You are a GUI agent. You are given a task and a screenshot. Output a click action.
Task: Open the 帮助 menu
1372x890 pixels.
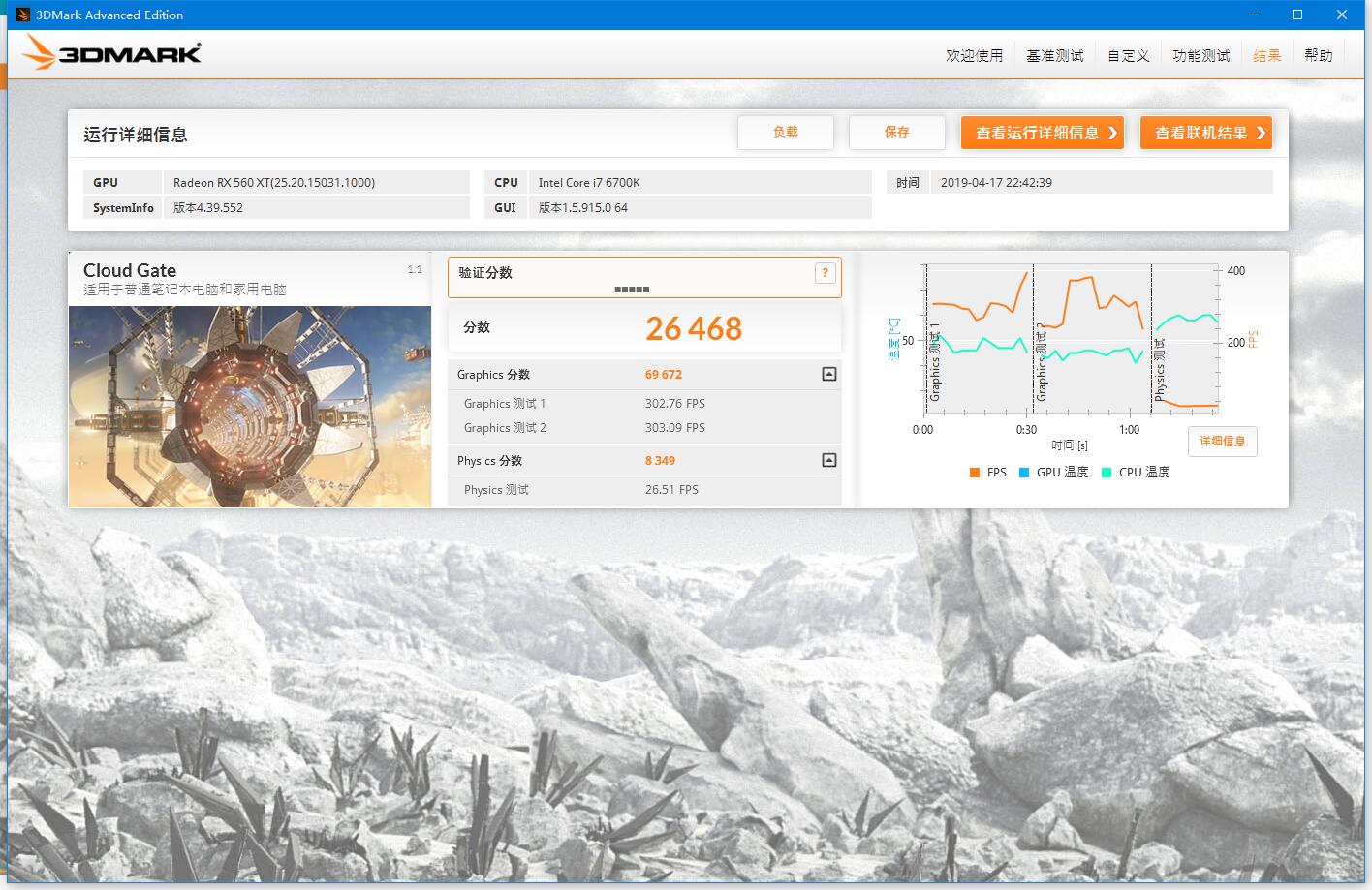(x=1318, y=54)
